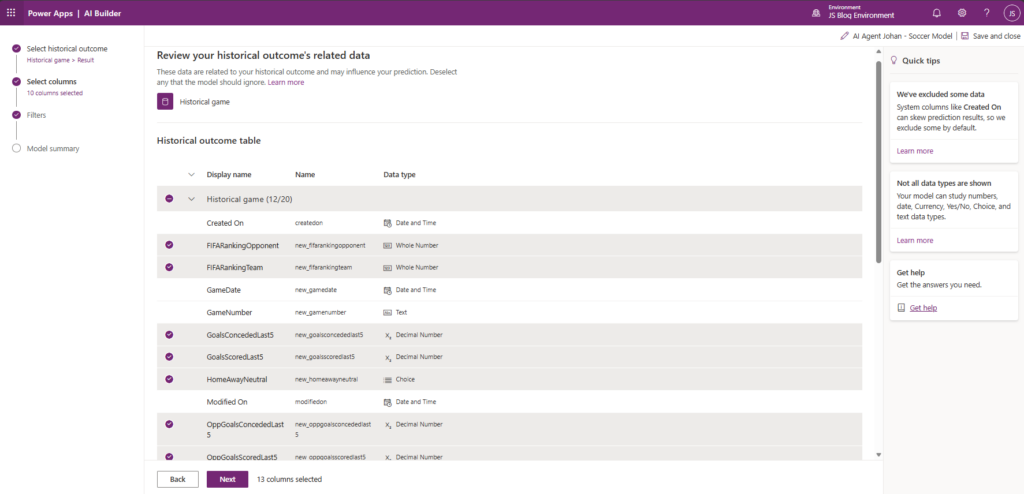Viewport: 1024px width, 494px height.
Task: Open the notifications bell icon
Action: (937, 13)
